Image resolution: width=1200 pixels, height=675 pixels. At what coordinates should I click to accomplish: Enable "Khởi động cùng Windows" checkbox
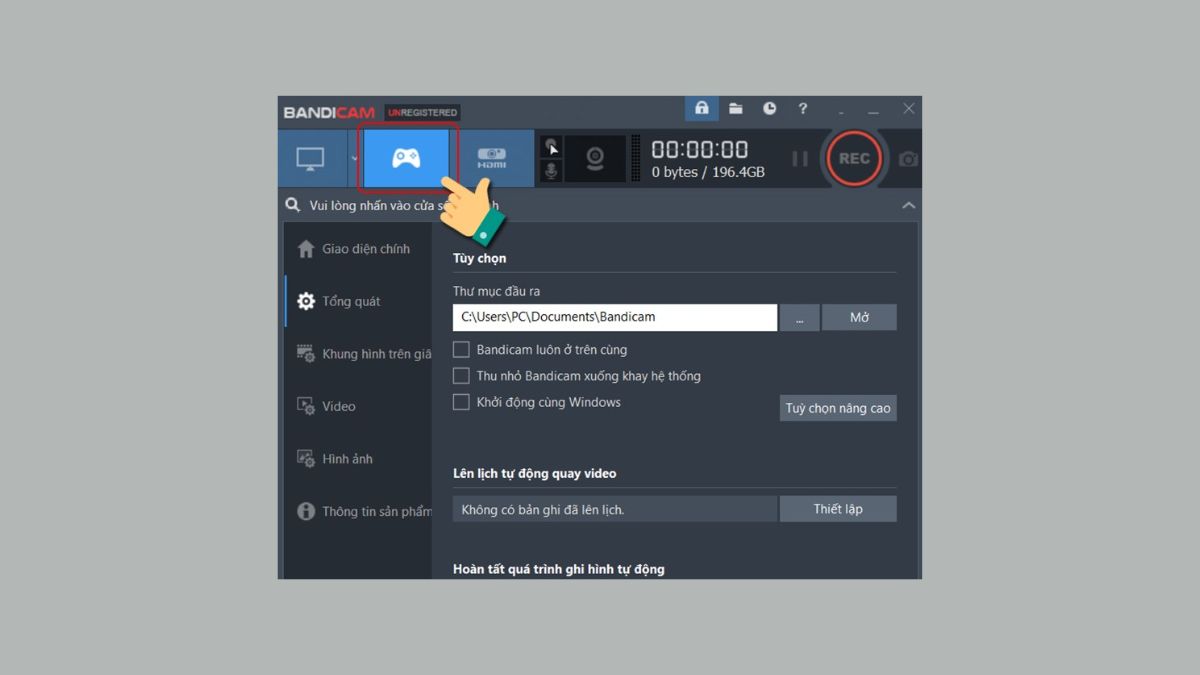(461, 402)
